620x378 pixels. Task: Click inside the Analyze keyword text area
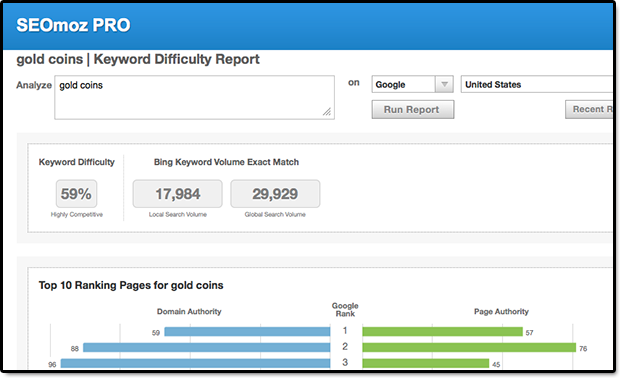[x=194, y=97]
